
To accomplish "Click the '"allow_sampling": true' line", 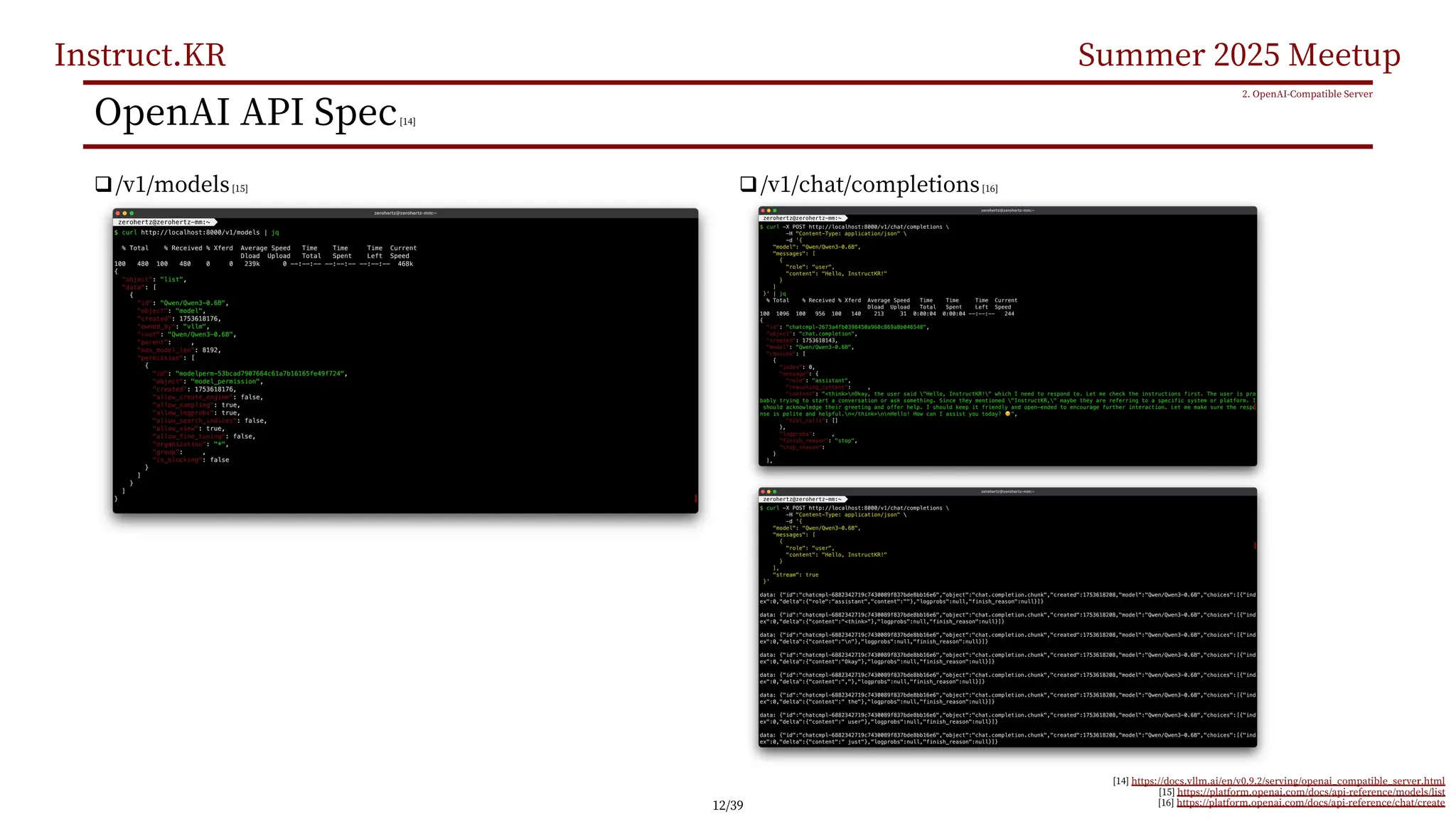I will tap(196, 405).
